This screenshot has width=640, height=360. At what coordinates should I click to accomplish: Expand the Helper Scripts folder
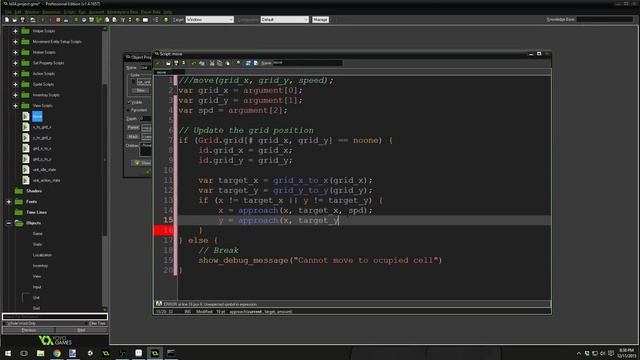click(15, 31)
